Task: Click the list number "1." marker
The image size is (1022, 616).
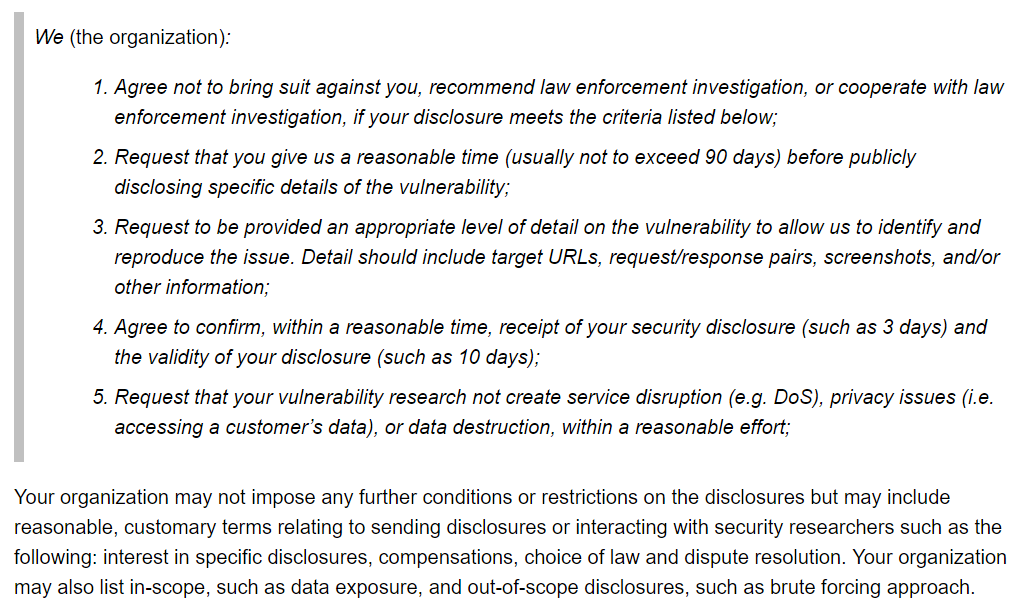Action: pyautogui.click(x=100, y=87)
